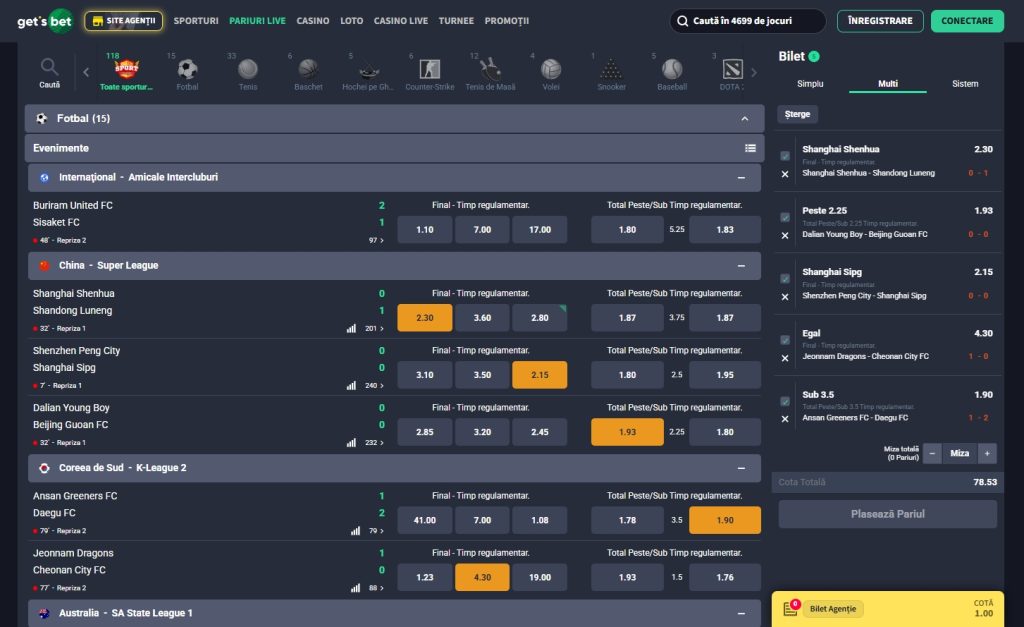Uncheck the Sub 3.5 bet checkbox
This screenshot has height=627, width=1024.
785,402
